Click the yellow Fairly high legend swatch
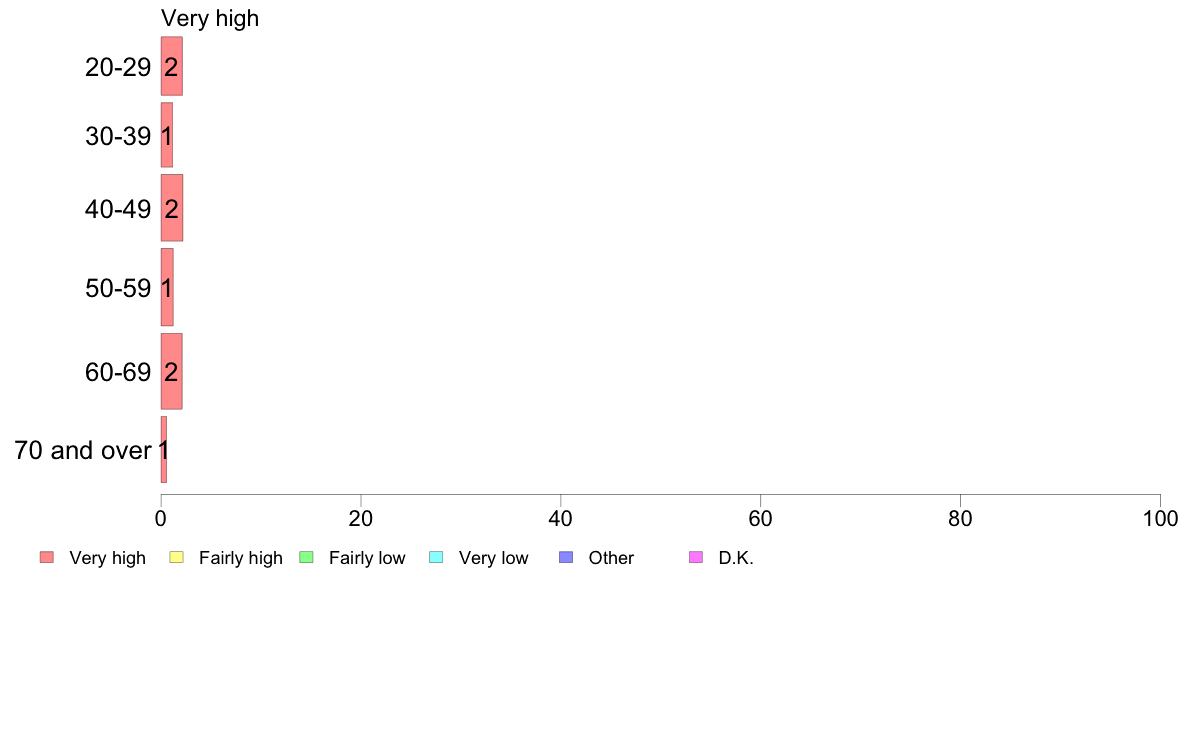This screenshot has height=736, width=1188. tap(177, 557)
